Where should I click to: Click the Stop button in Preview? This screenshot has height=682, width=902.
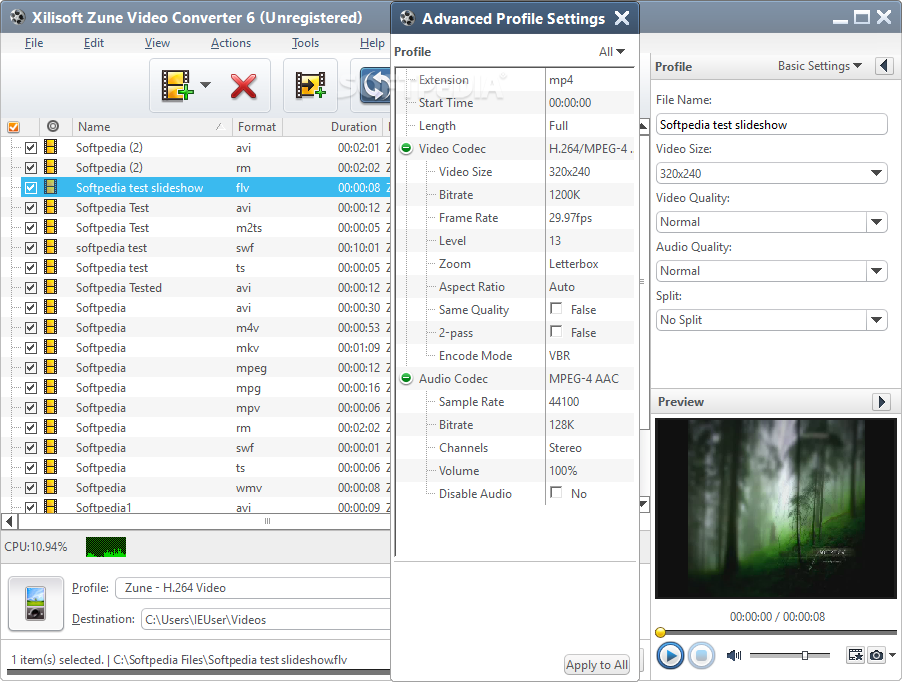[701, 655]
